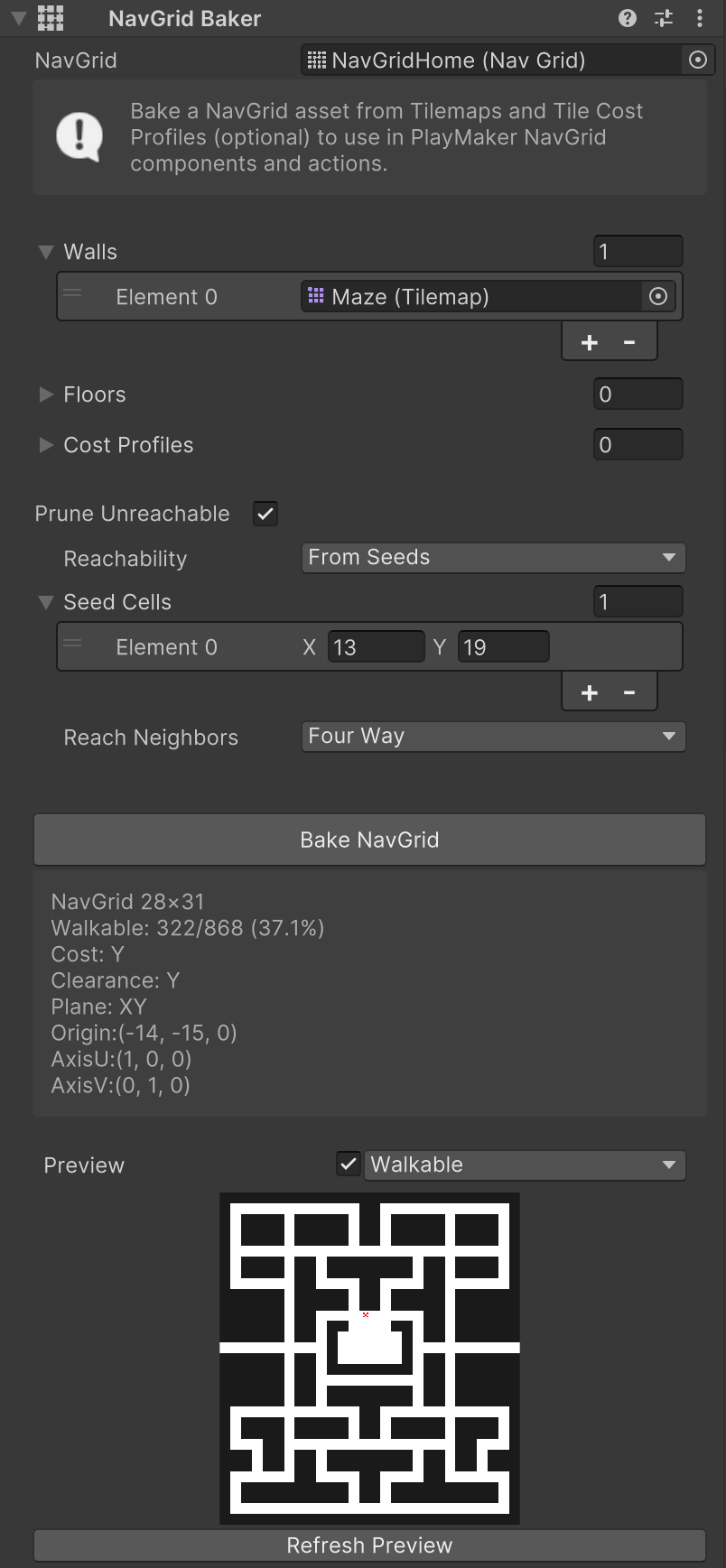Viewport: 726px width, 1568px height.
Task: Expand the Cost Profiles foldout
Action: click(46, 445)
